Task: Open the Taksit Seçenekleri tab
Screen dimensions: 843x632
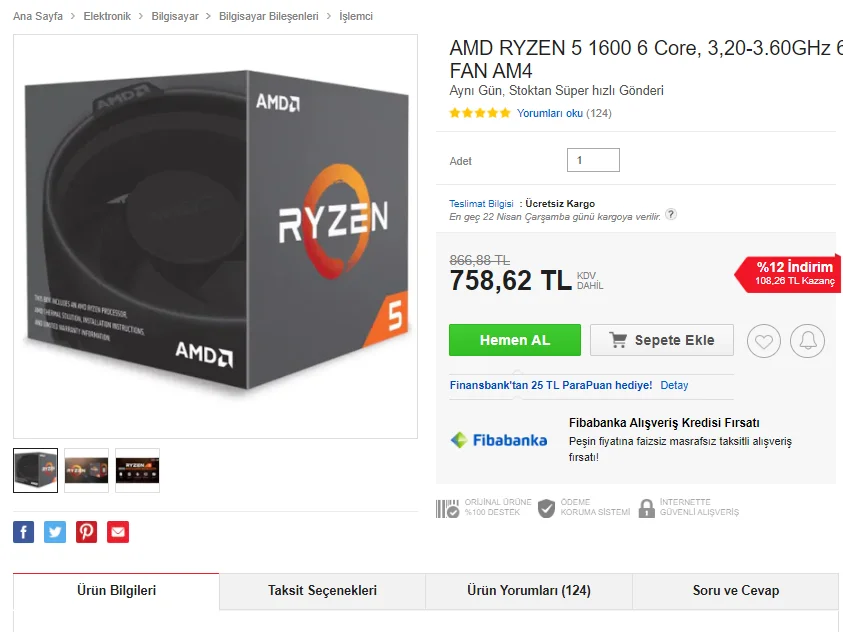Action: [x=323, y=591]
